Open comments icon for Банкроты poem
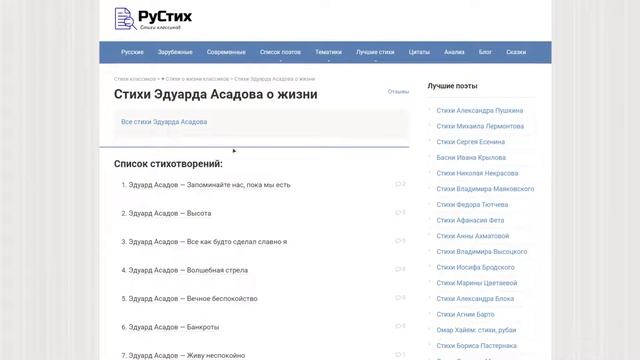This screenshot has width=640, height=360. 400,326
